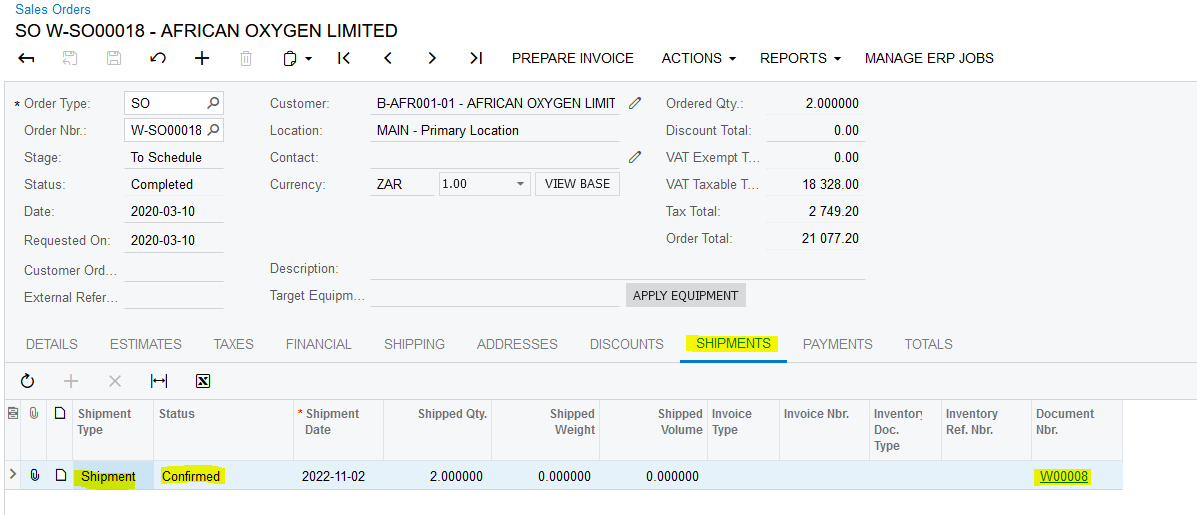Open the Payments tab

[837, 344]
